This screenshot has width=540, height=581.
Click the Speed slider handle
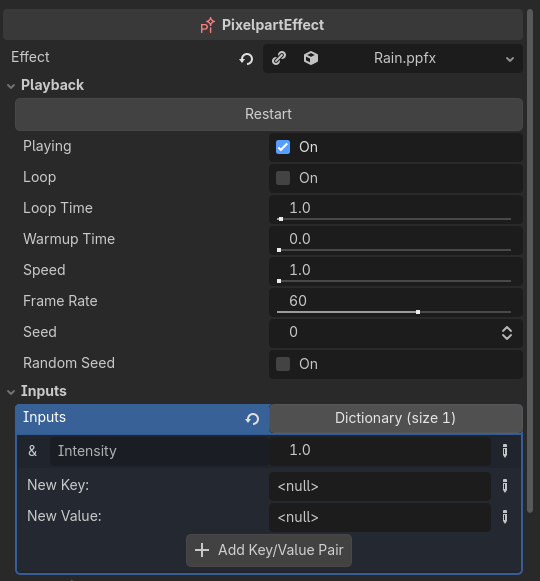coord(279,281)
